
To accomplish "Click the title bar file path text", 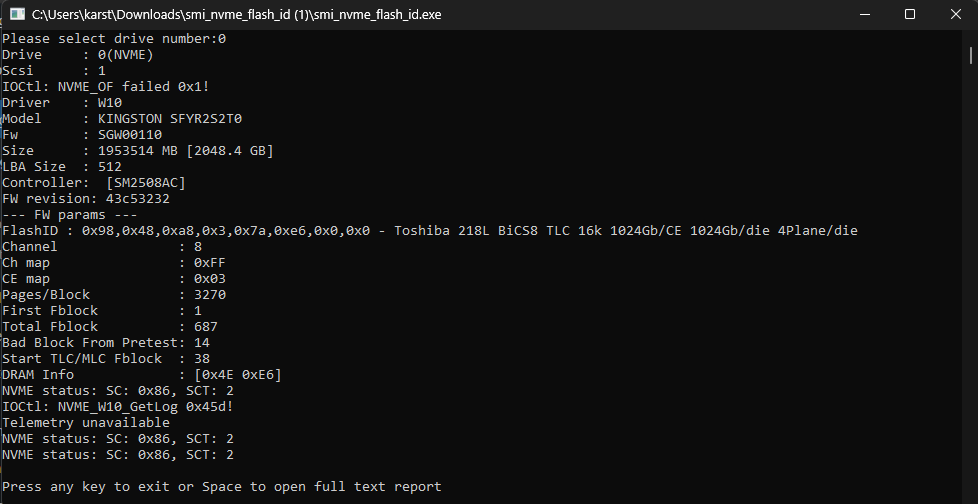I will (x=249, y=14).
